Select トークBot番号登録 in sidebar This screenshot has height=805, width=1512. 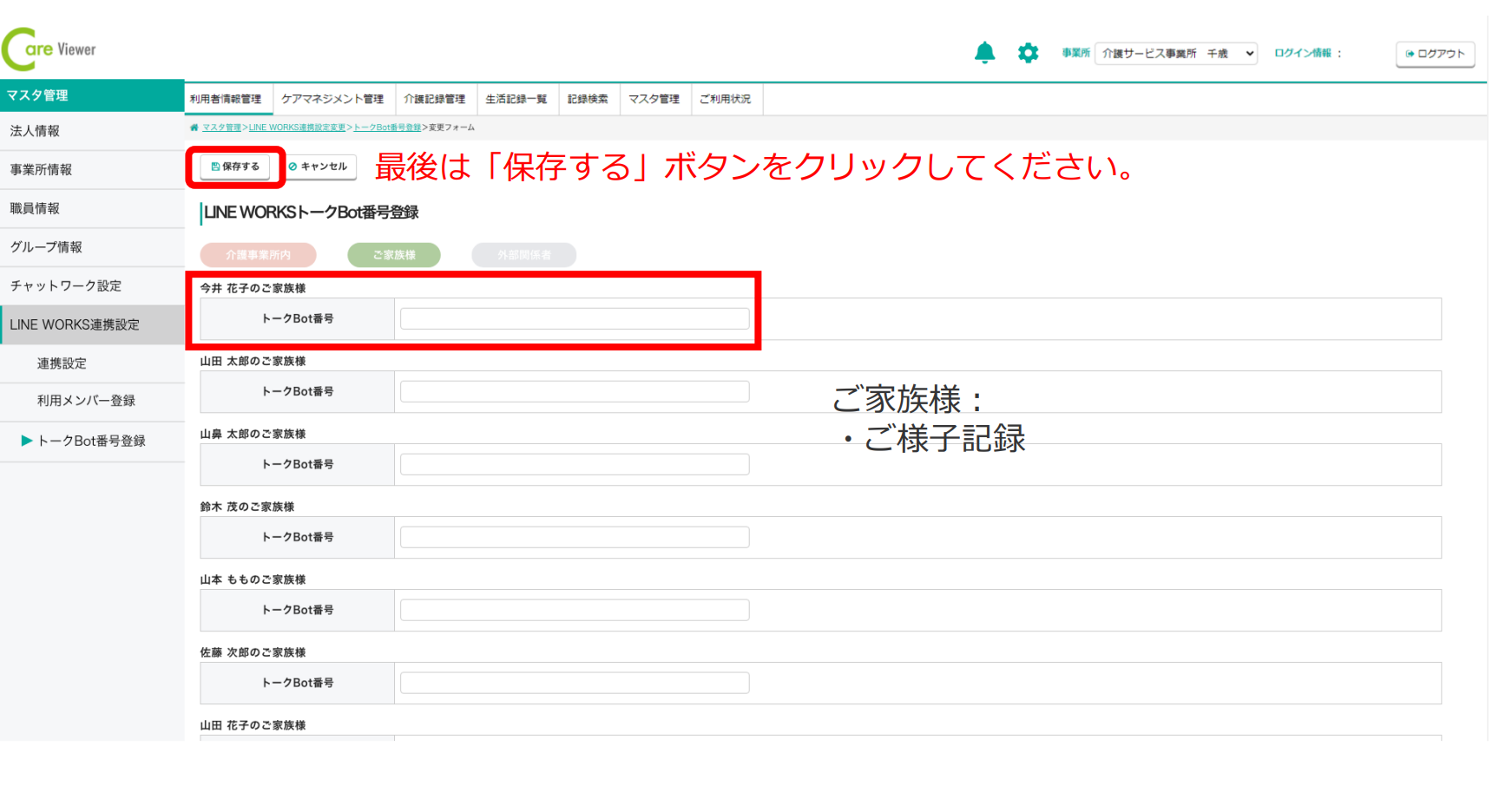point(90,441)
